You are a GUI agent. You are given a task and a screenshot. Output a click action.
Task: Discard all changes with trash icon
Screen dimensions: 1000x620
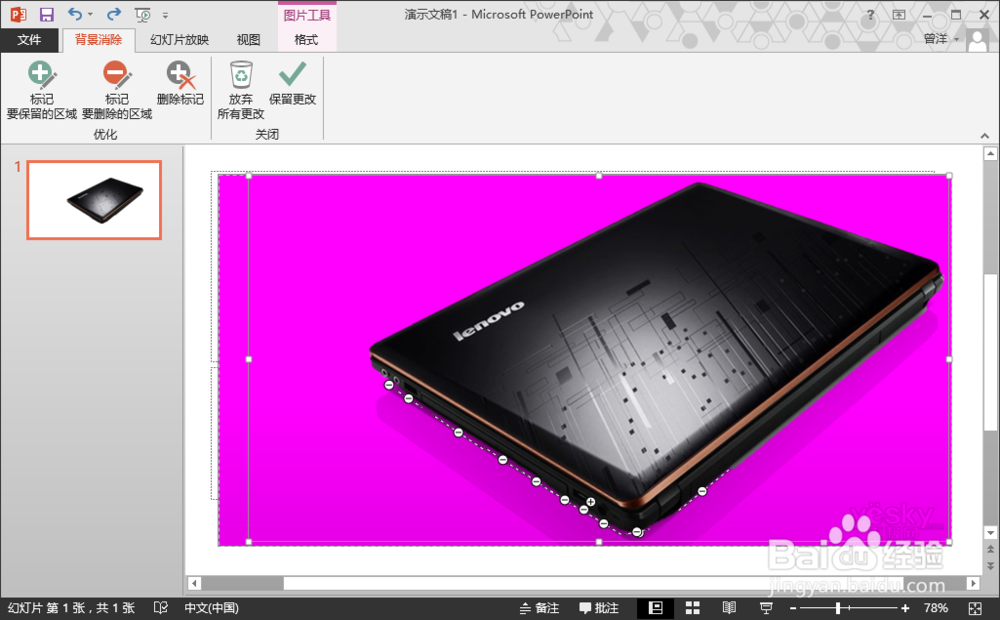(240, 91)
